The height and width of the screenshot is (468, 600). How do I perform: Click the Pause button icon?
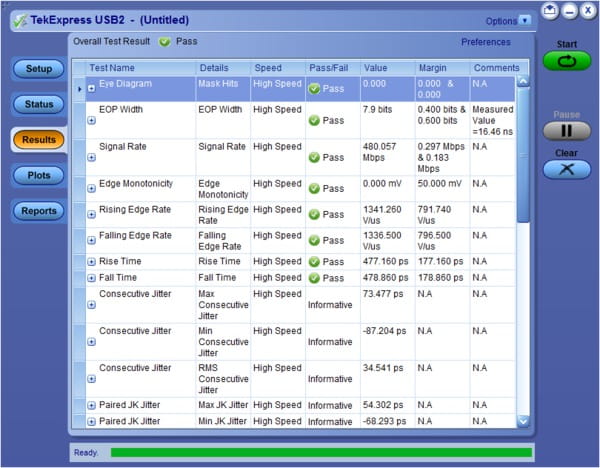pyautogui.click(x=566, y=131)
